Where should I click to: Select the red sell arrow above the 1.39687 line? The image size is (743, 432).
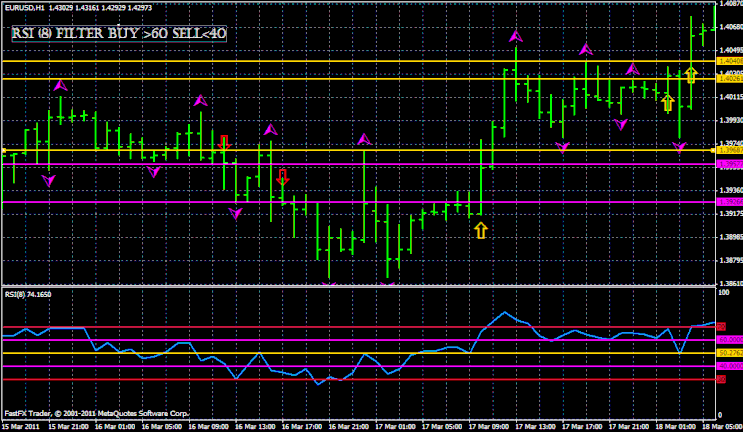click(x=225, y=143)
